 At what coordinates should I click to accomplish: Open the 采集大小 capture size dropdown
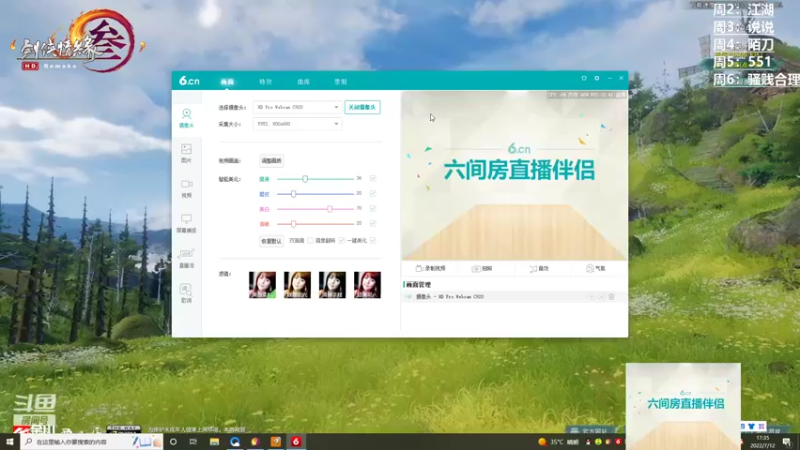297,124
